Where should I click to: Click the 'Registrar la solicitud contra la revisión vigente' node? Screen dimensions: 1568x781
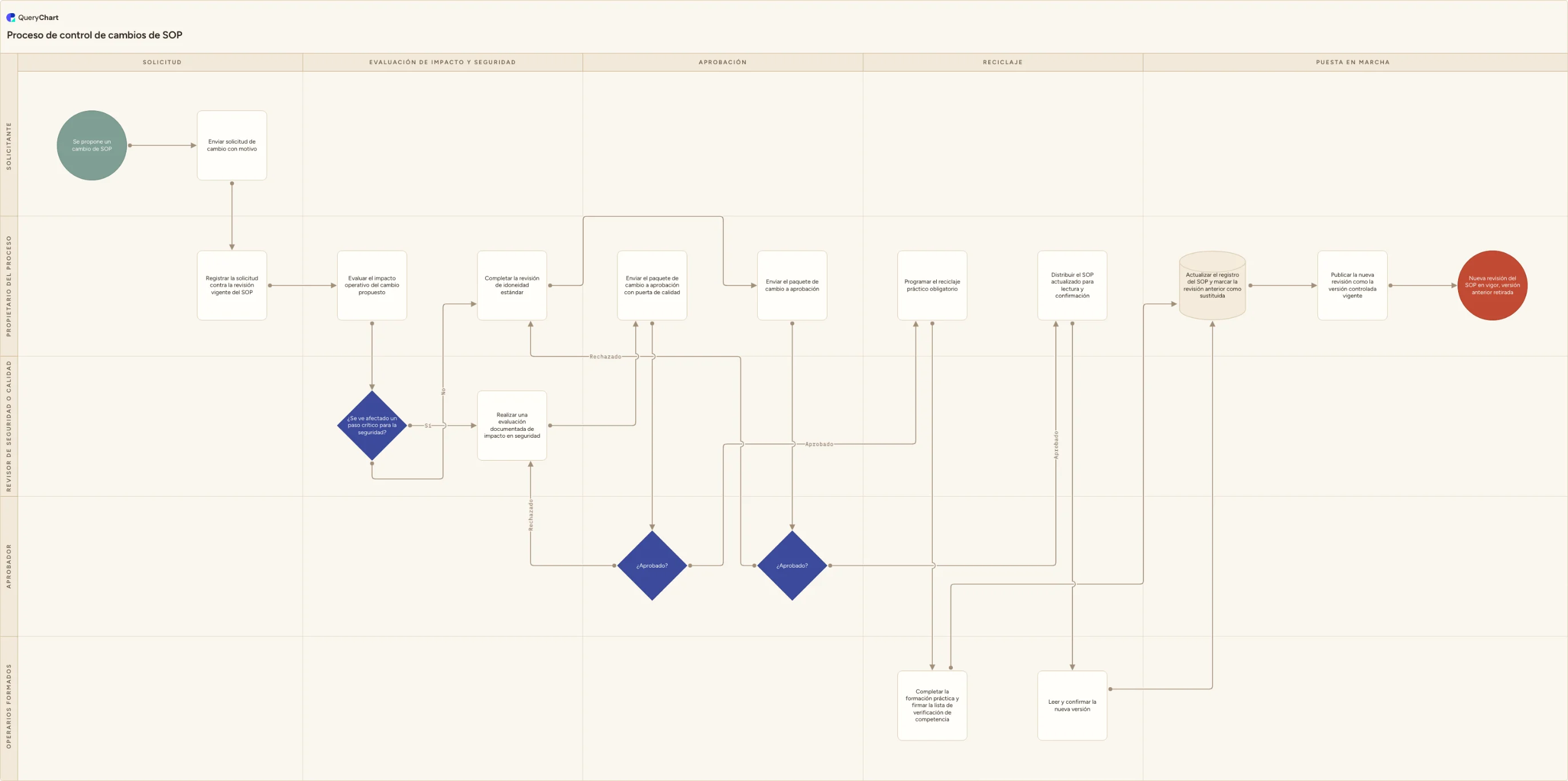pyautogui.click(x=232, y=286)
